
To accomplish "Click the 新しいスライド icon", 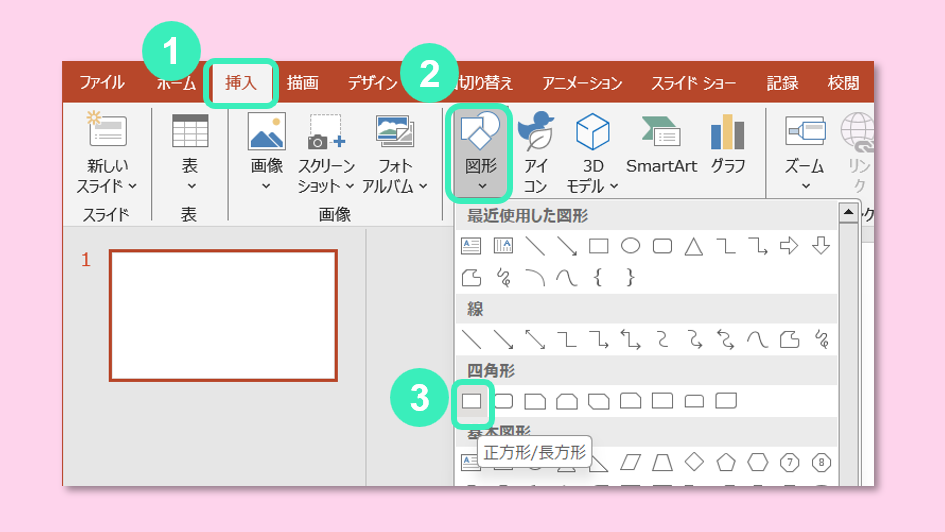I will click(x=107, y=130).
